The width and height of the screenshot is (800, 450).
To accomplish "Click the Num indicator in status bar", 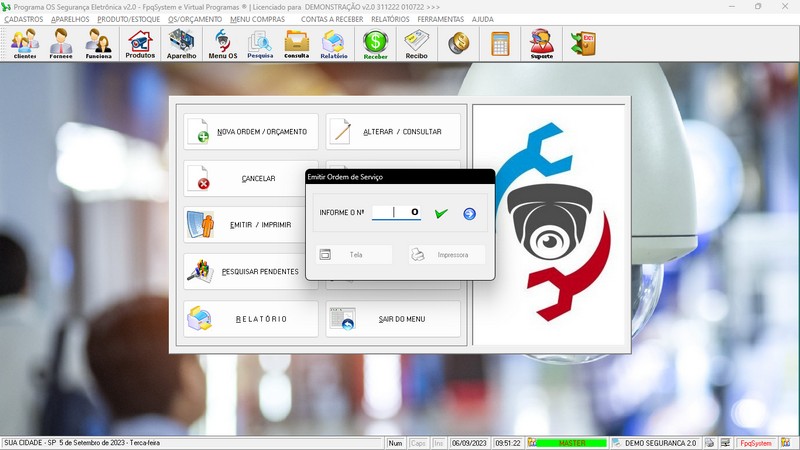I will click(395, 443).
